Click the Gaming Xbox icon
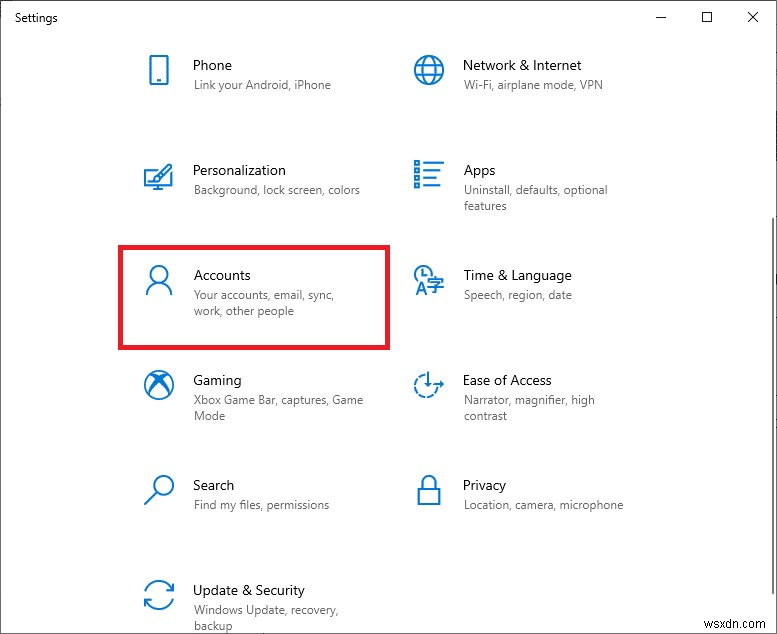 [158, 386]
